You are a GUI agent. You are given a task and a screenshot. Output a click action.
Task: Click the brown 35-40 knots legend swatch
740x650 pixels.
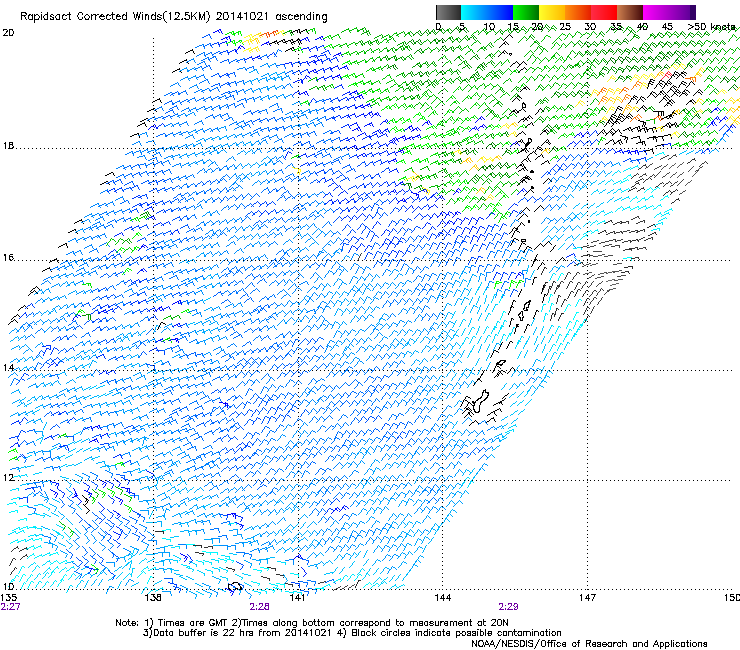click(x=630, y=12)
